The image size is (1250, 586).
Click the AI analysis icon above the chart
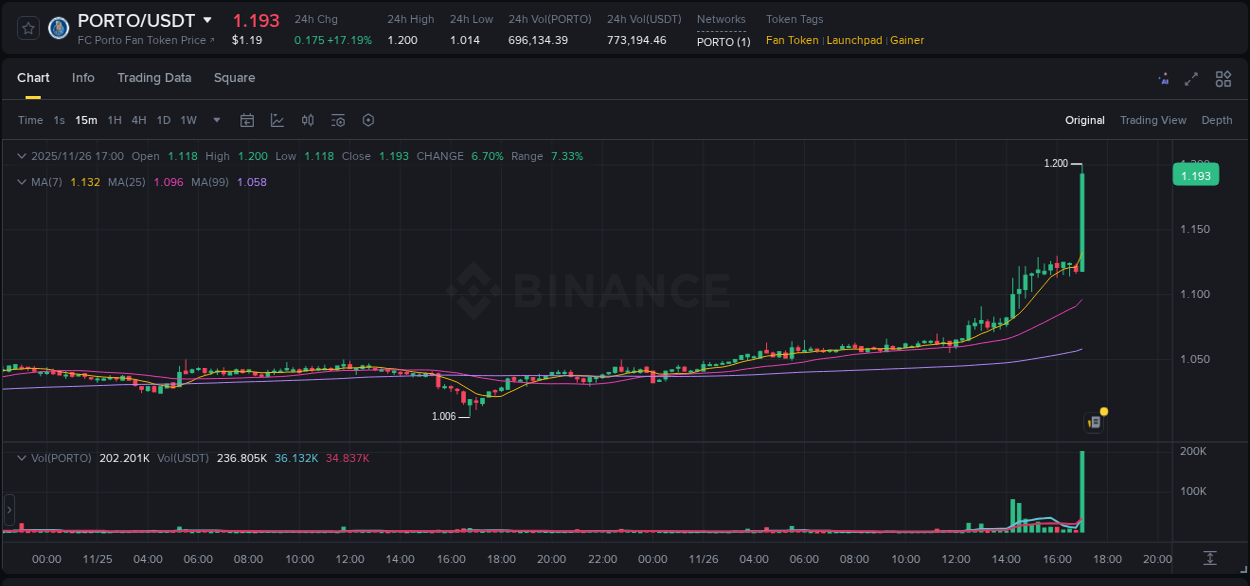point(1163,78)
